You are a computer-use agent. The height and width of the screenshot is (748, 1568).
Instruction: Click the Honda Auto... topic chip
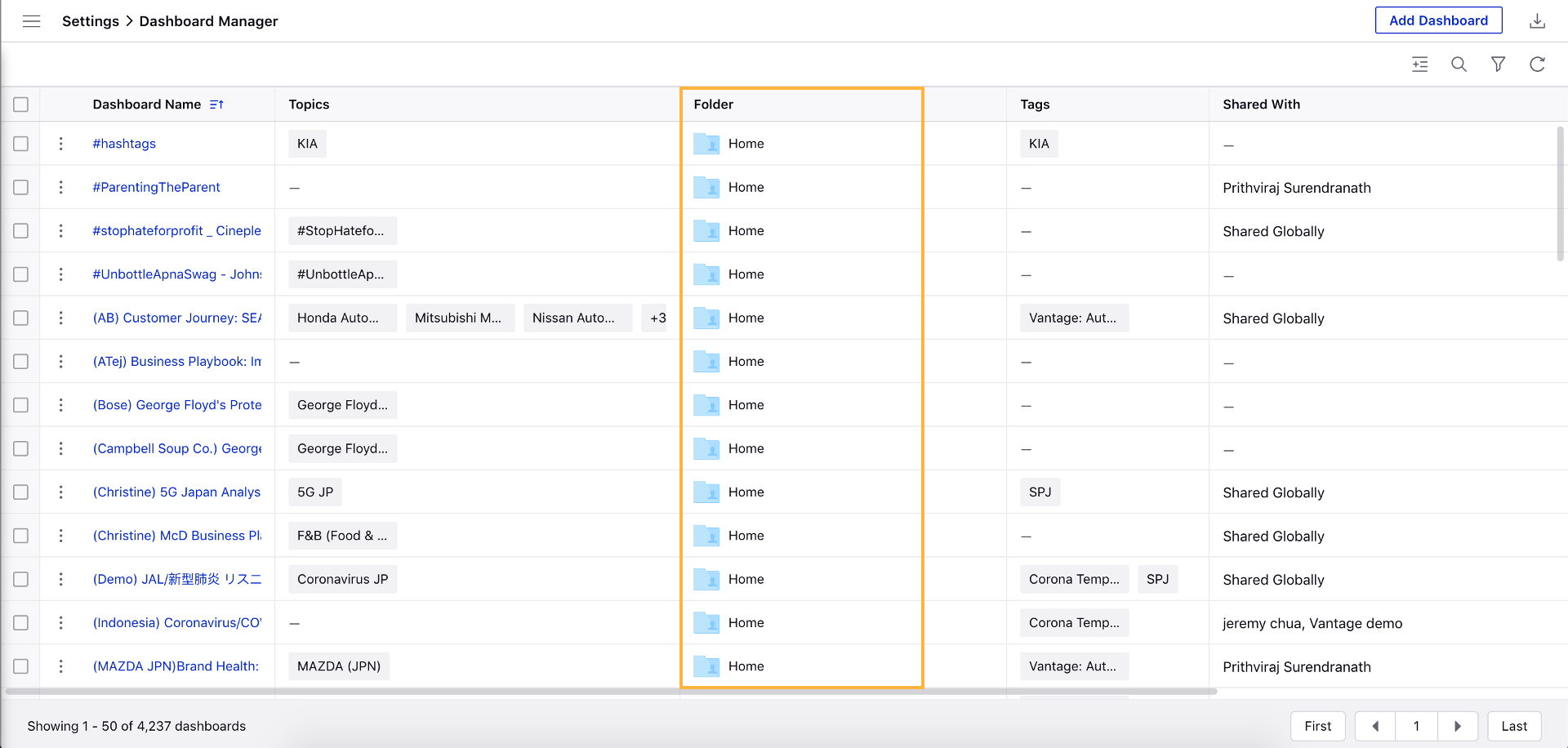click(342, 318)
